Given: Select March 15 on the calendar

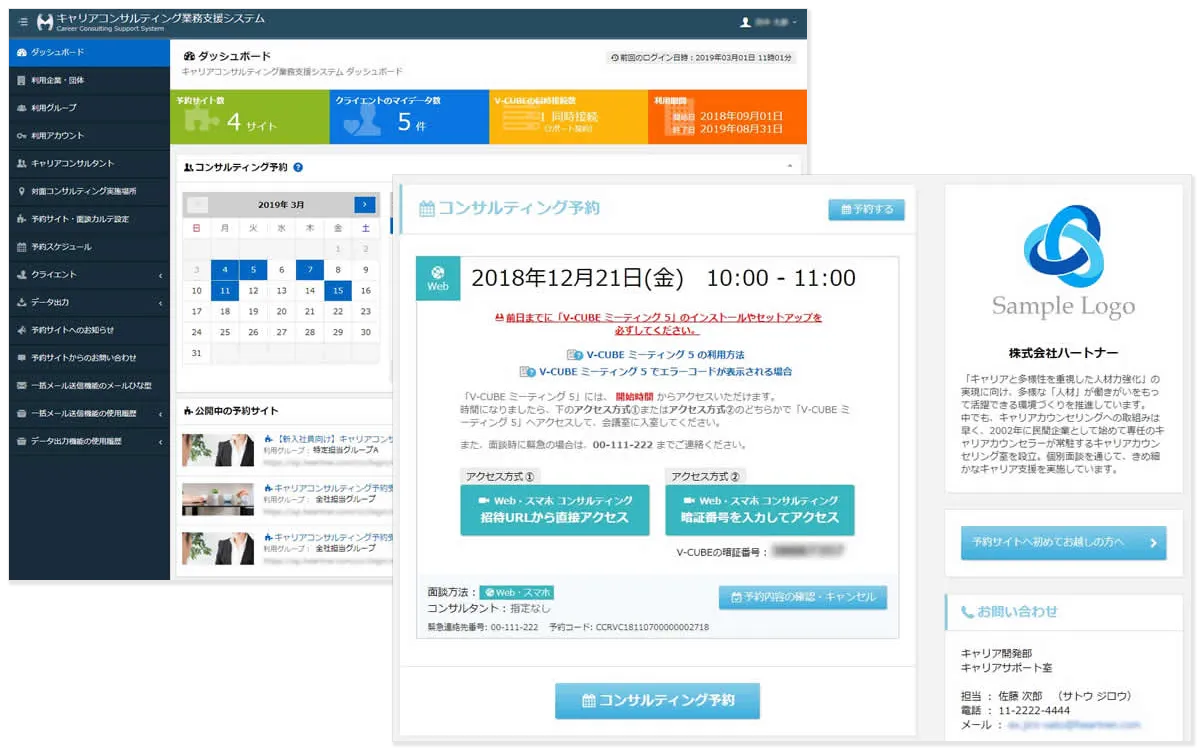Looking at the screenshot, I should tap(338, 291).
